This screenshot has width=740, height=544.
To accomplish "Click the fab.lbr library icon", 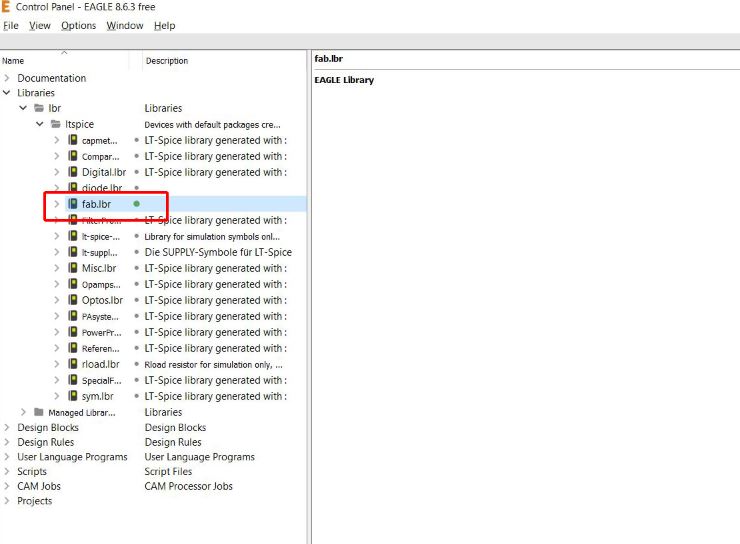I will click(73, 204).
